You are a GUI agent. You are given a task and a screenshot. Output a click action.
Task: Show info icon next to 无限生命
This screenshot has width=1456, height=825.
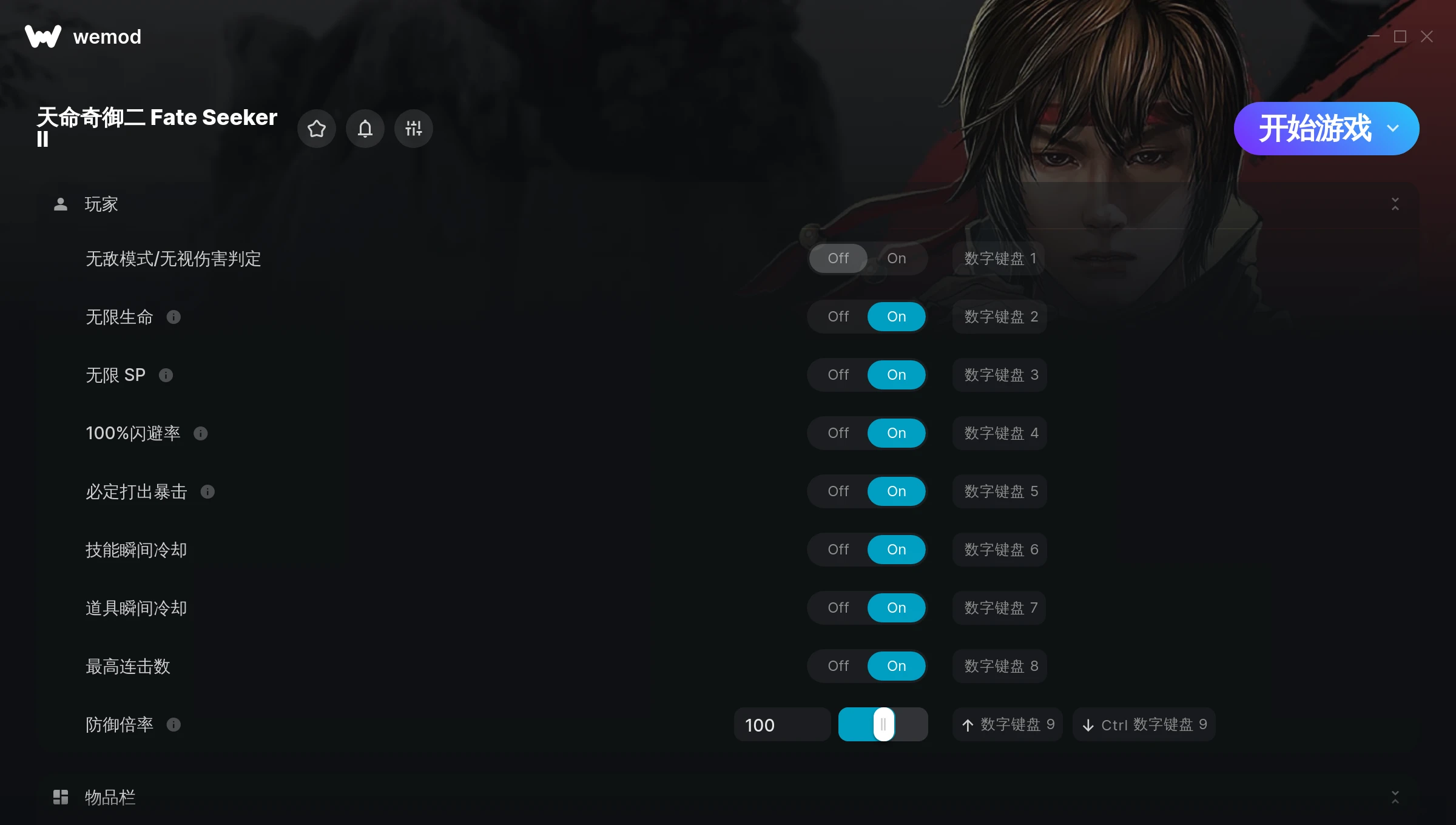(174, 317)
